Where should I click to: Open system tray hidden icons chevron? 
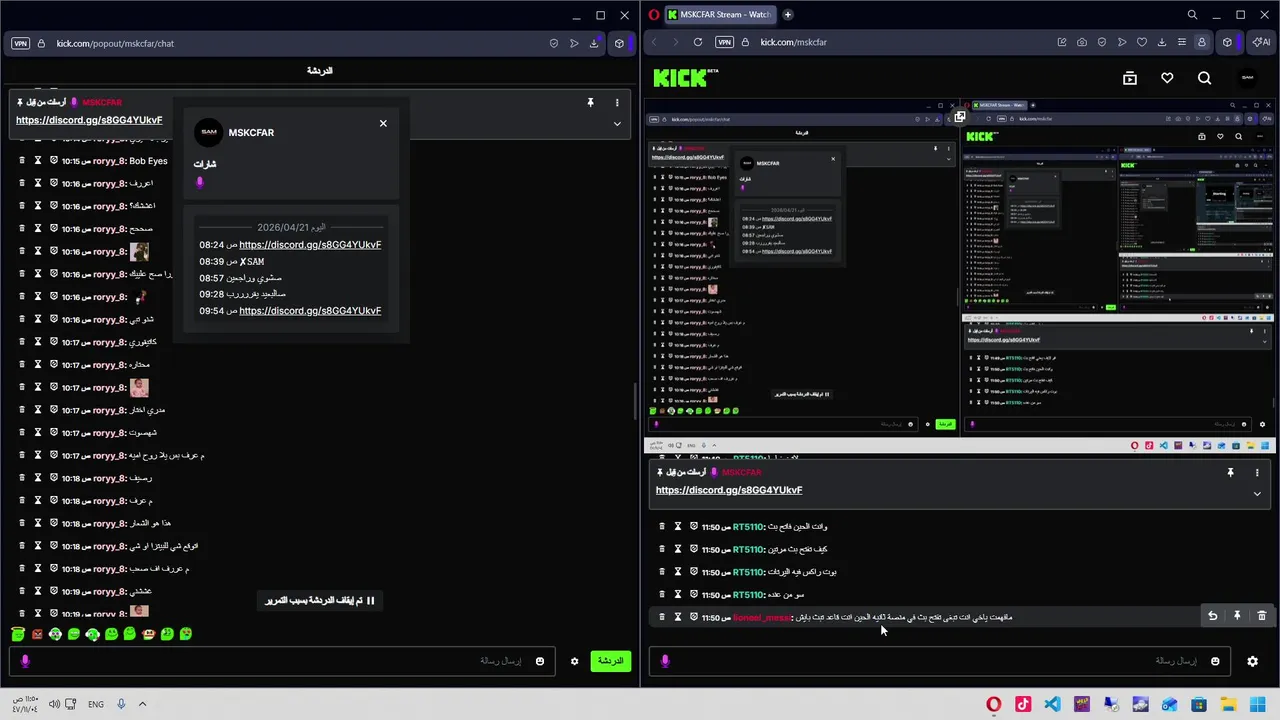pyautogui.click(x=142, y=704)
